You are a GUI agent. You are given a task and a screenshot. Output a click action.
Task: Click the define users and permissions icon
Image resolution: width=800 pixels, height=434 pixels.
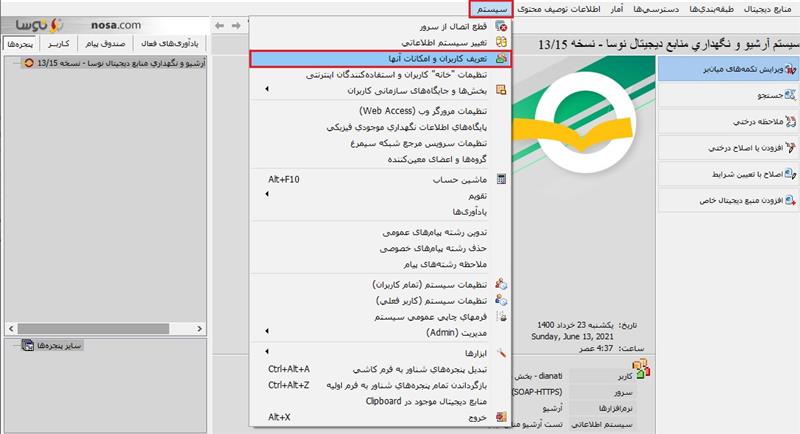[501, 60]
